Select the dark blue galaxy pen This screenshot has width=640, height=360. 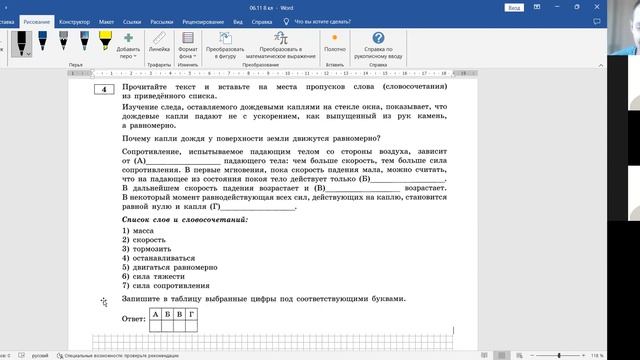tap(84, 41)
